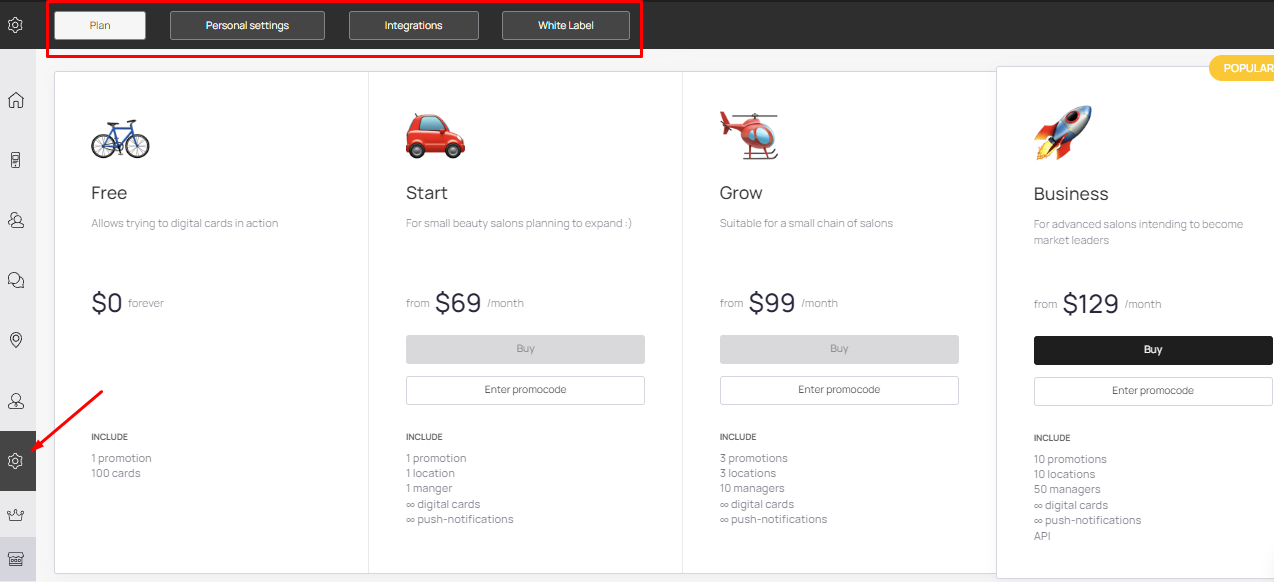Open the location pin icon in sidebar
The height and width of the screenshot is (582, 1274).
point(16,340)
